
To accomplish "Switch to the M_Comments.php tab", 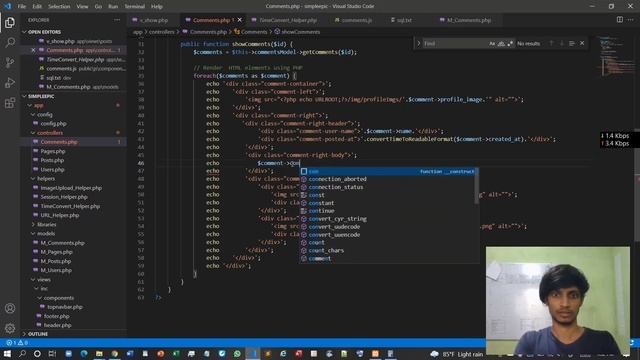I will pos(469,20).
